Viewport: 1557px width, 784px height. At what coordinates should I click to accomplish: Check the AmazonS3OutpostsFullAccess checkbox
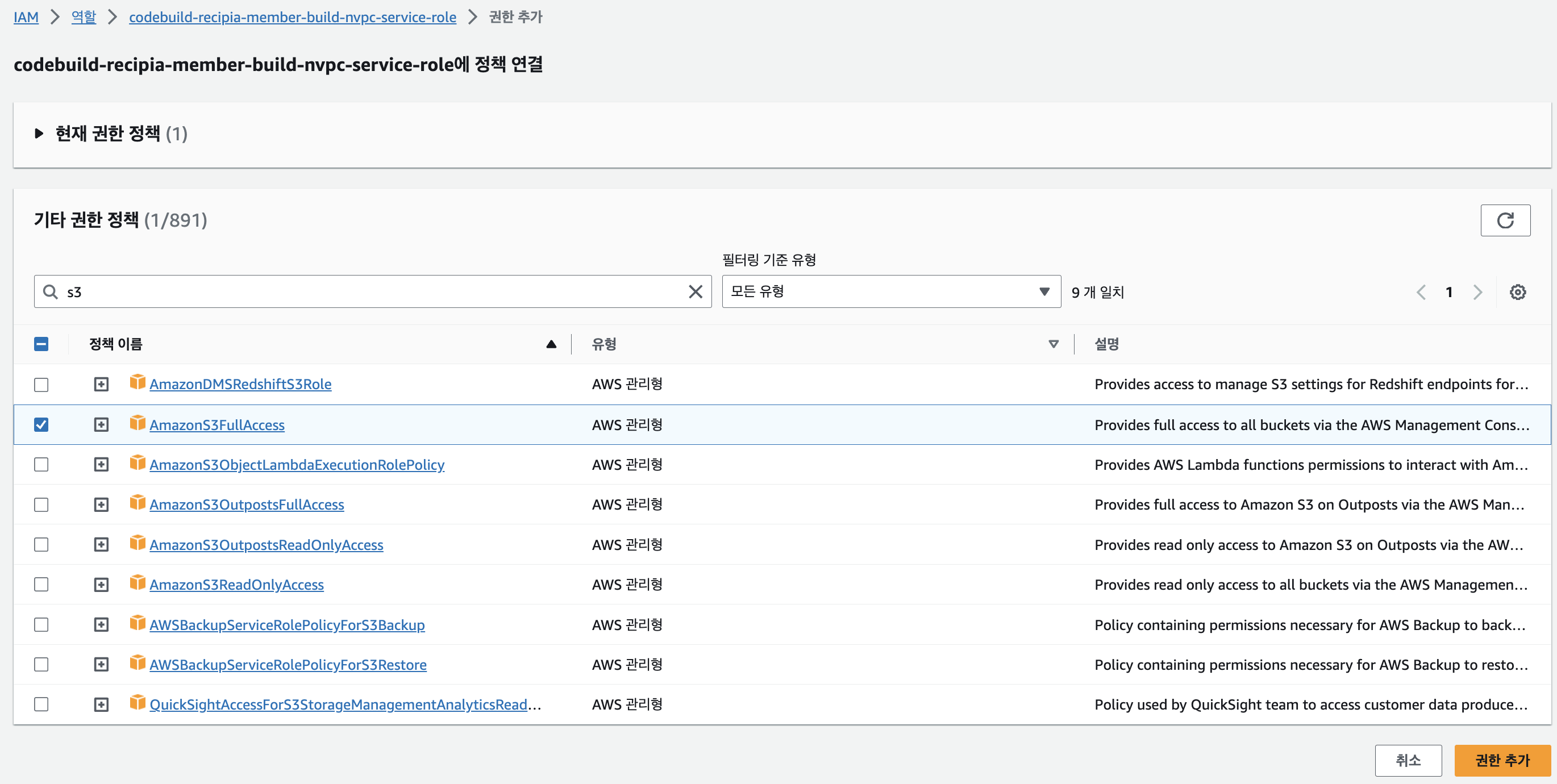click(41, 504)
